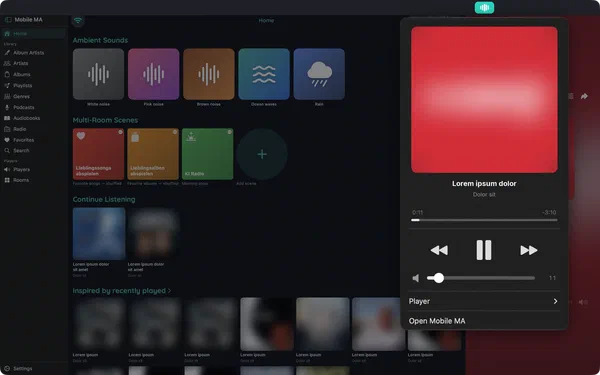Click the Home title in the top bar
The width and height of the screenshot is (600, 375).
click(x=266, y=21)
